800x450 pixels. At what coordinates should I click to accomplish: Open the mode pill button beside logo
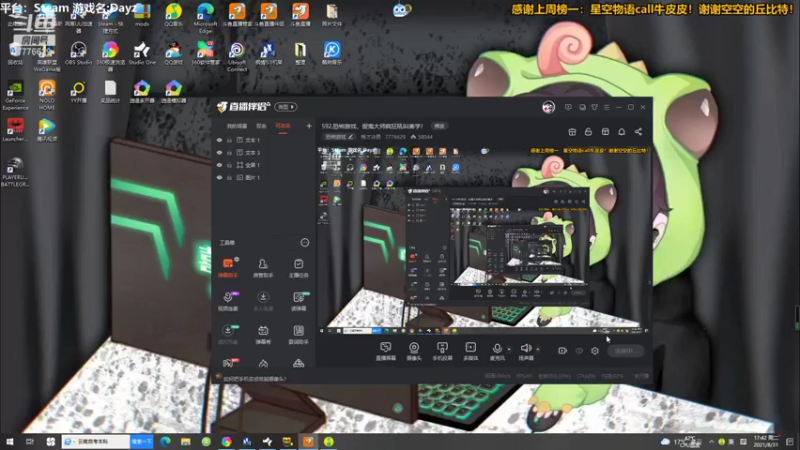pos(286,107)
